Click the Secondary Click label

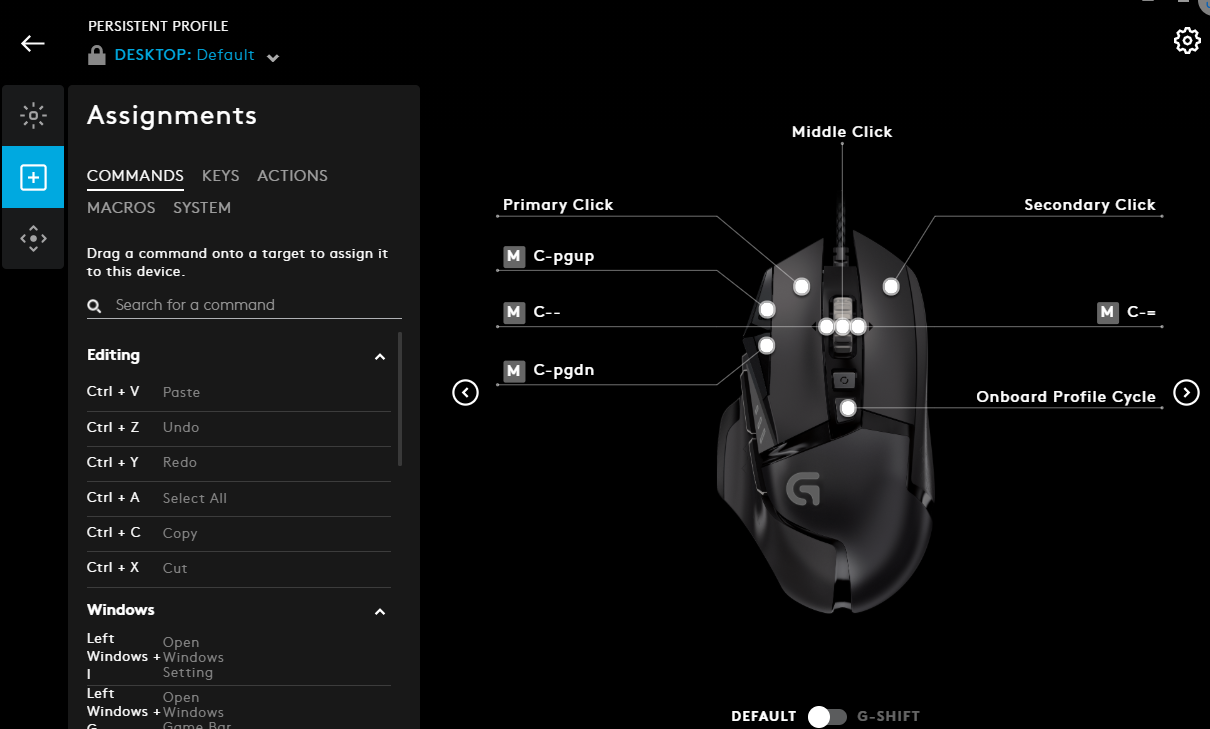[x=1090, y=205]
